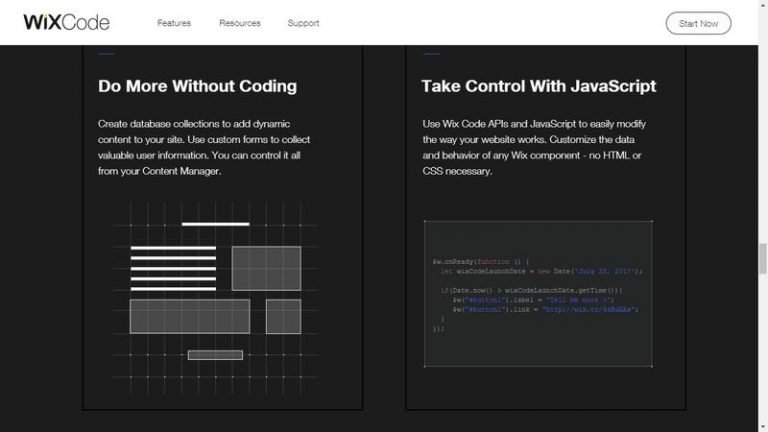Click the JavaScript code snippet image
The width and height of the screenshot is (768, 432).
coord(538,293)
